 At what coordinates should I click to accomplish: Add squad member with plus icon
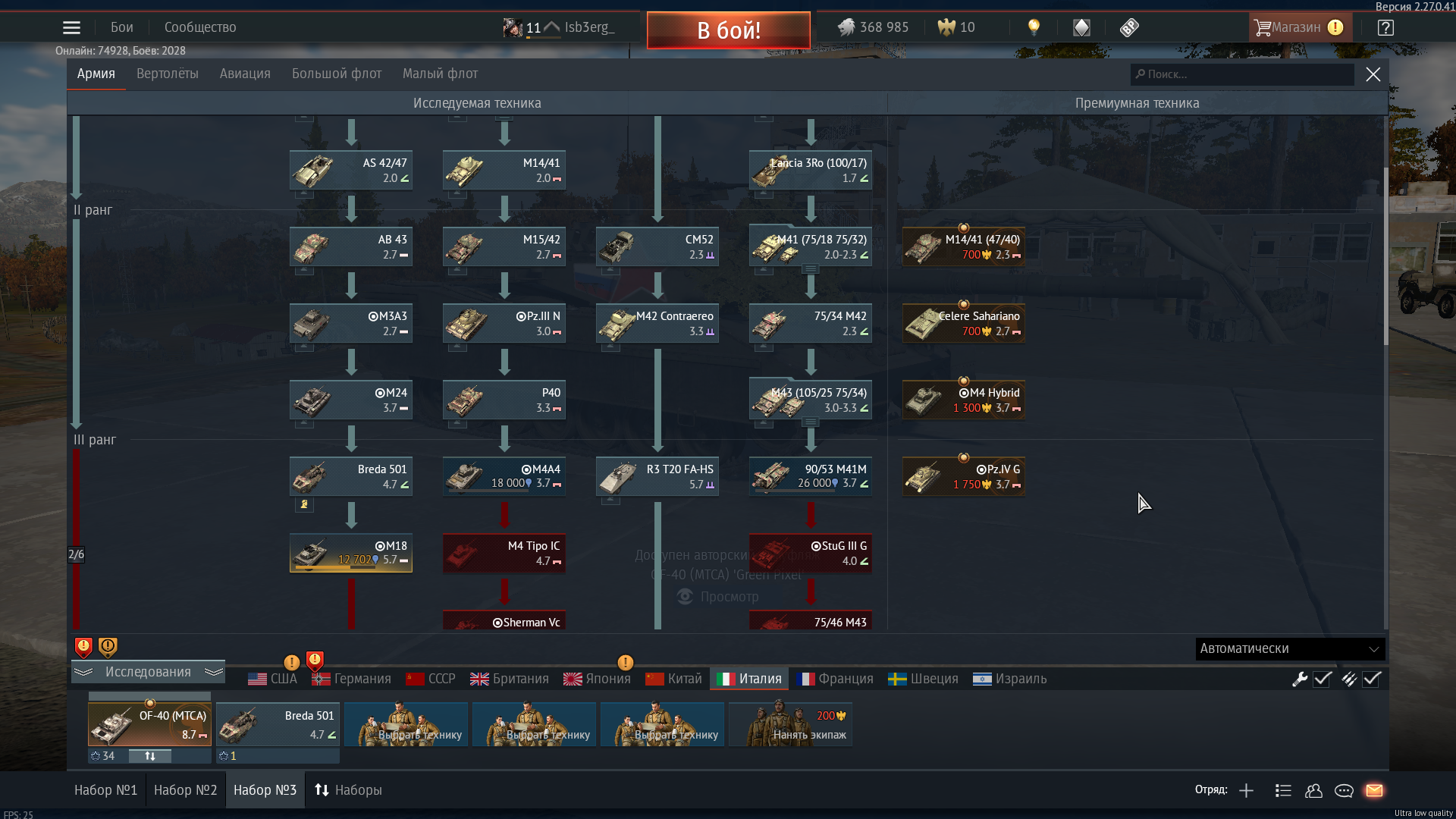[x=1246, y=790]
